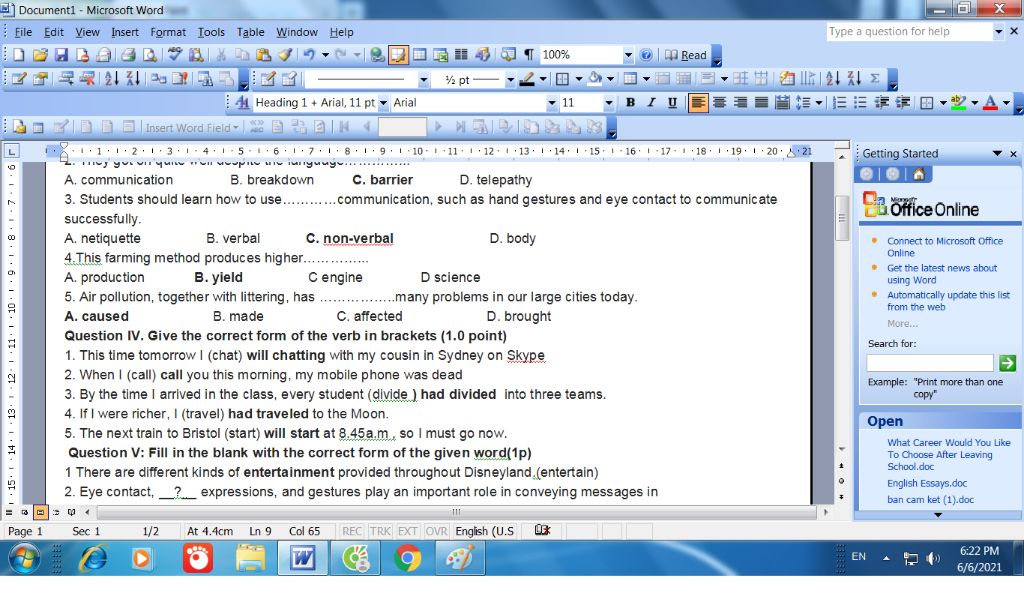Viewport: 1024px width, 614px height.
Task: Open Styles and Formatting pane icon
Action: (242, 103)
